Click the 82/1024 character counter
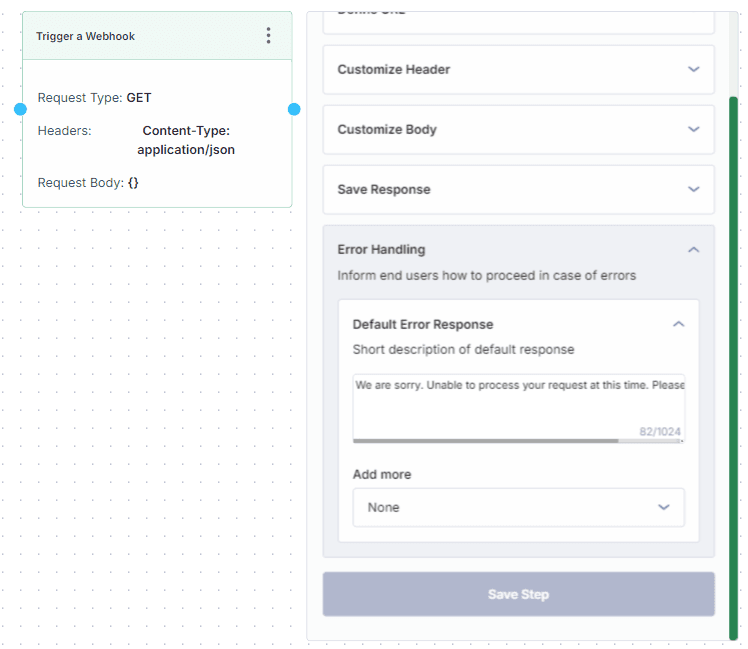 tap(661, 432)
